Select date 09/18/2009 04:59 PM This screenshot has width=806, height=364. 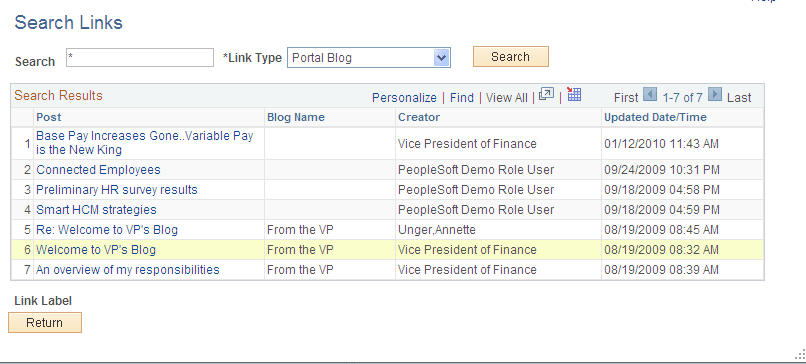click(x=662, y=210)
